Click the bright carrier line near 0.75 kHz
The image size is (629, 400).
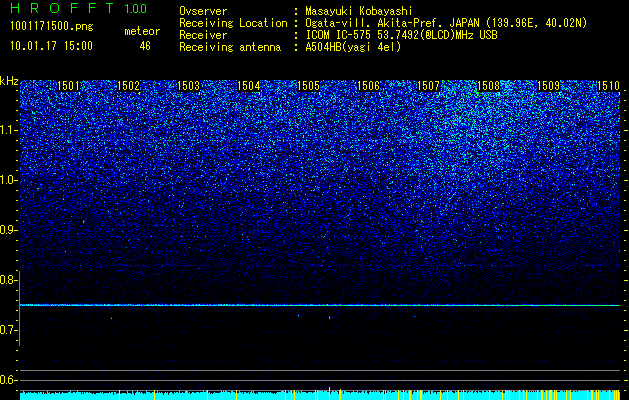click(x=320, y=305)
